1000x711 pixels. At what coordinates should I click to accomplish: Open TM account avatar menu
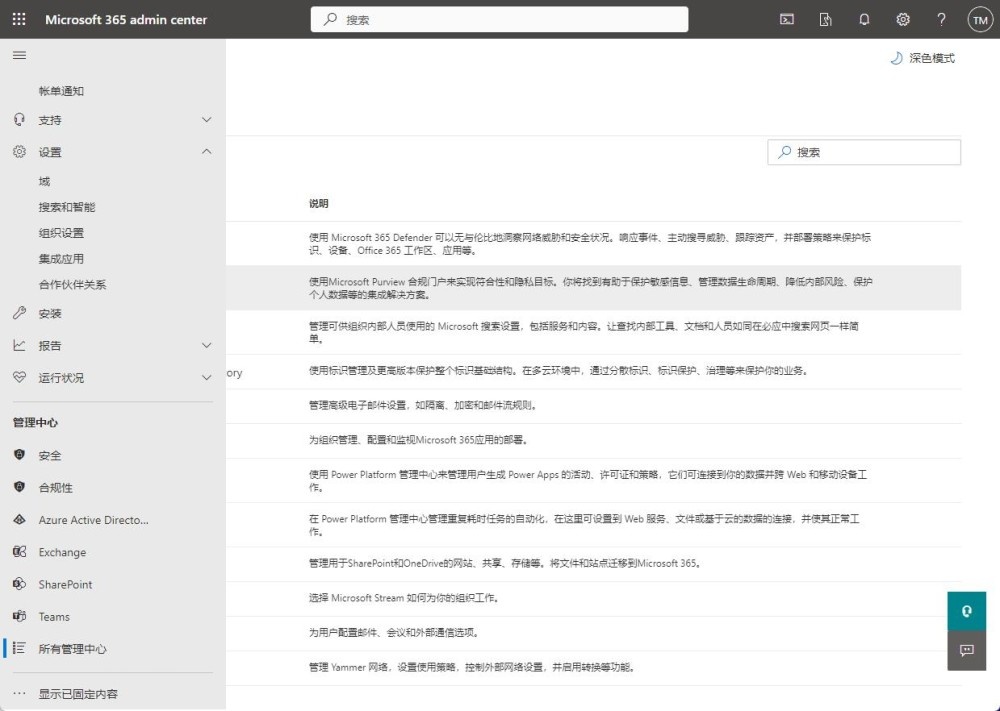tap(980, 19)
